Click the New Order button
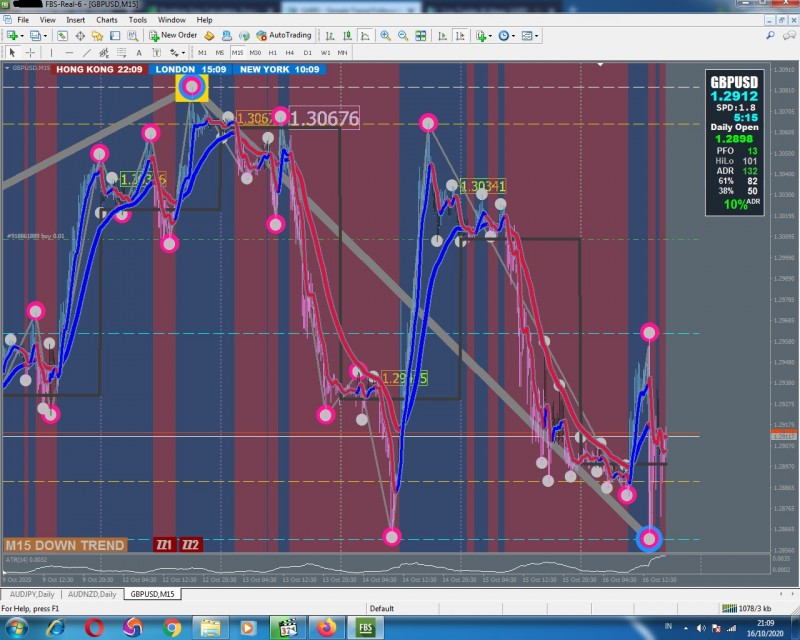 coord(173,35)
